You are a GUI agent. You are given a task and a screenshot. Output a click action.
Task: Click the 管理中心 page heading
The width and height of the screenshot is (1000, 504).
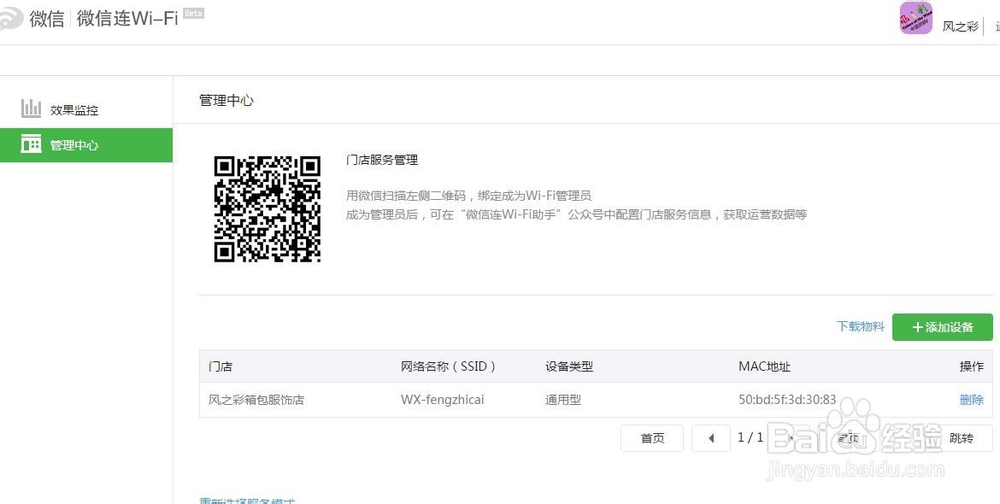point(226,100)
